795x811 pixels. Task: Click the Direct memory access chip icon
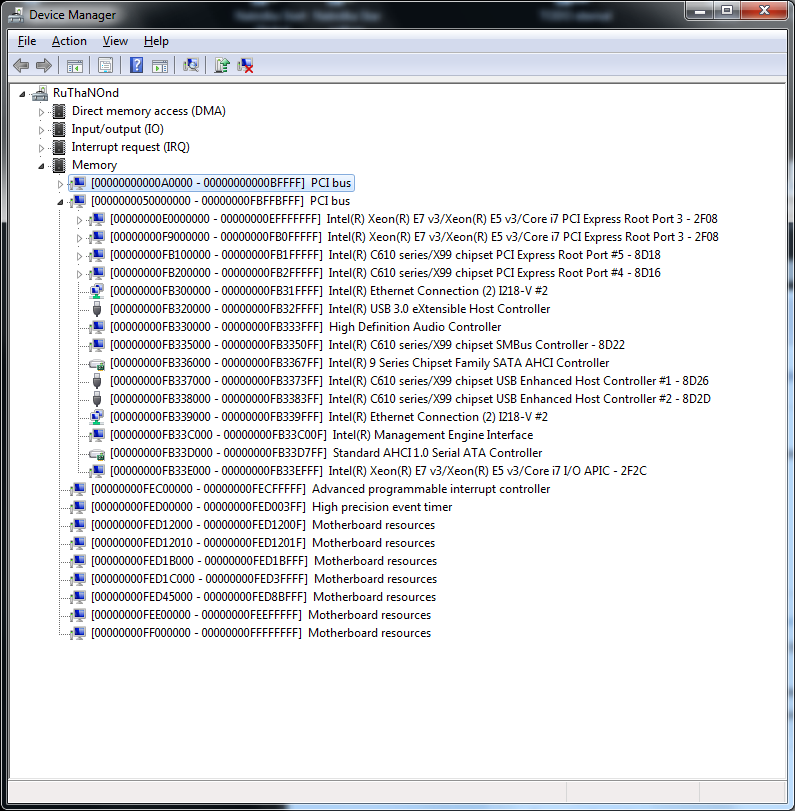pyautogui.click(x=59, y=111)
